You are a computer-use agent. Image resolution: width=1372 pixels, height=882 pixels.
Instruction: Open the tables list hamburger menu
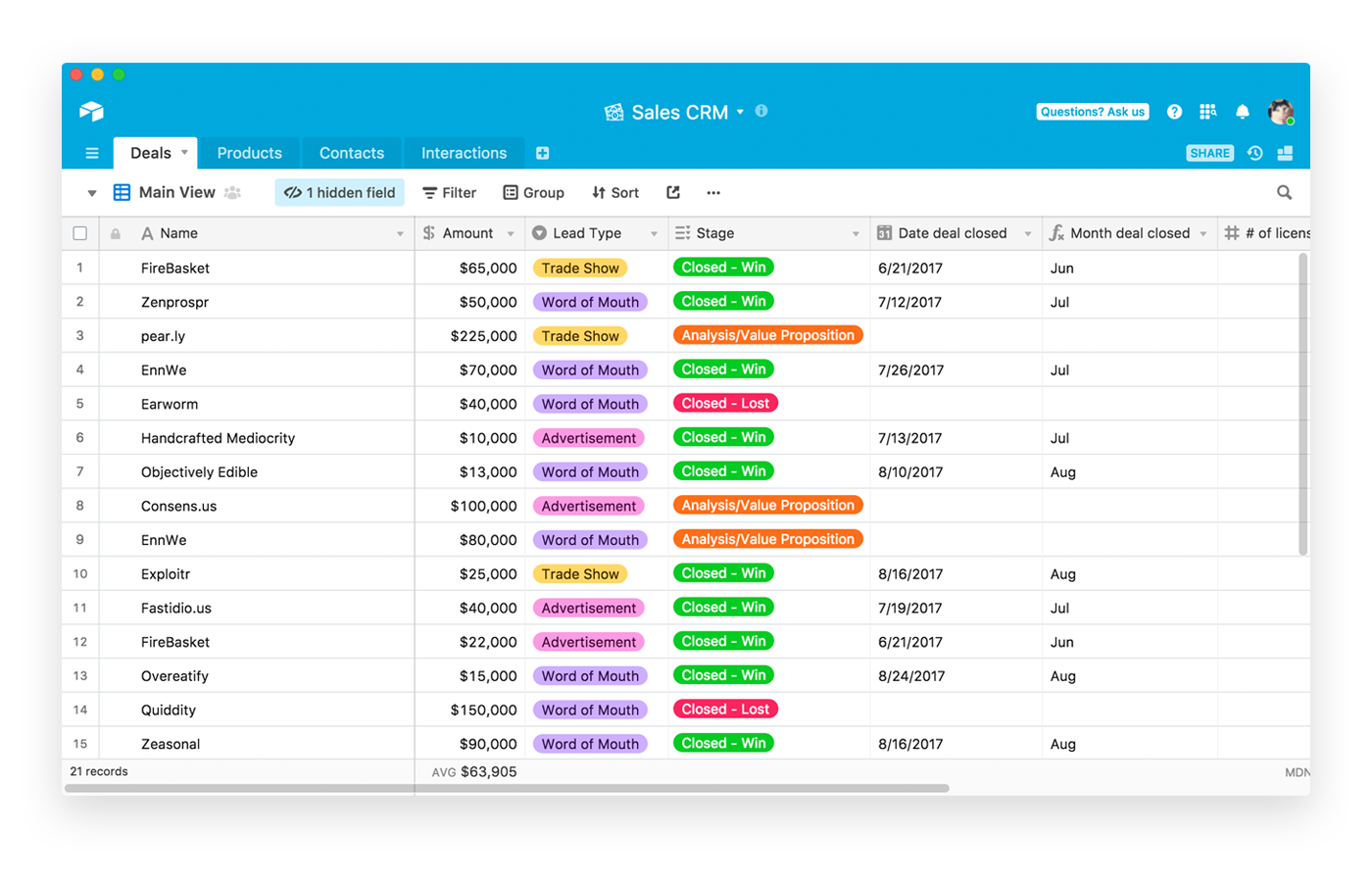click(92, 153)
